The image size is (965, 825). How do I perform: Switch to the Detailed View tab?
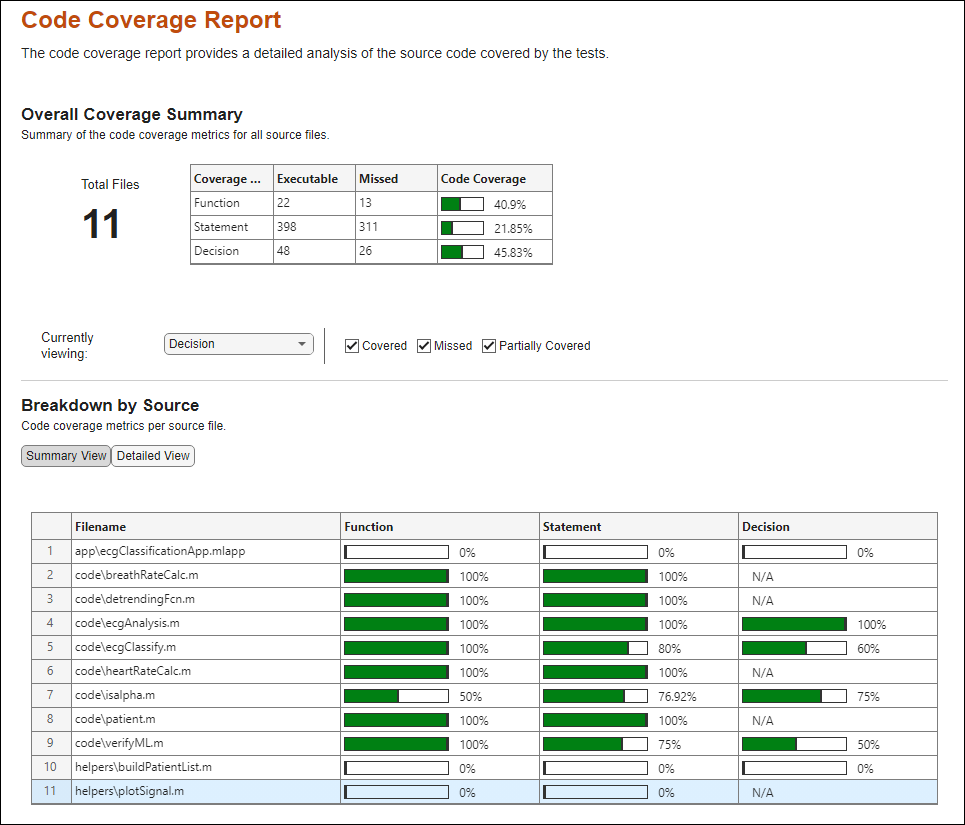click(152, 455)
